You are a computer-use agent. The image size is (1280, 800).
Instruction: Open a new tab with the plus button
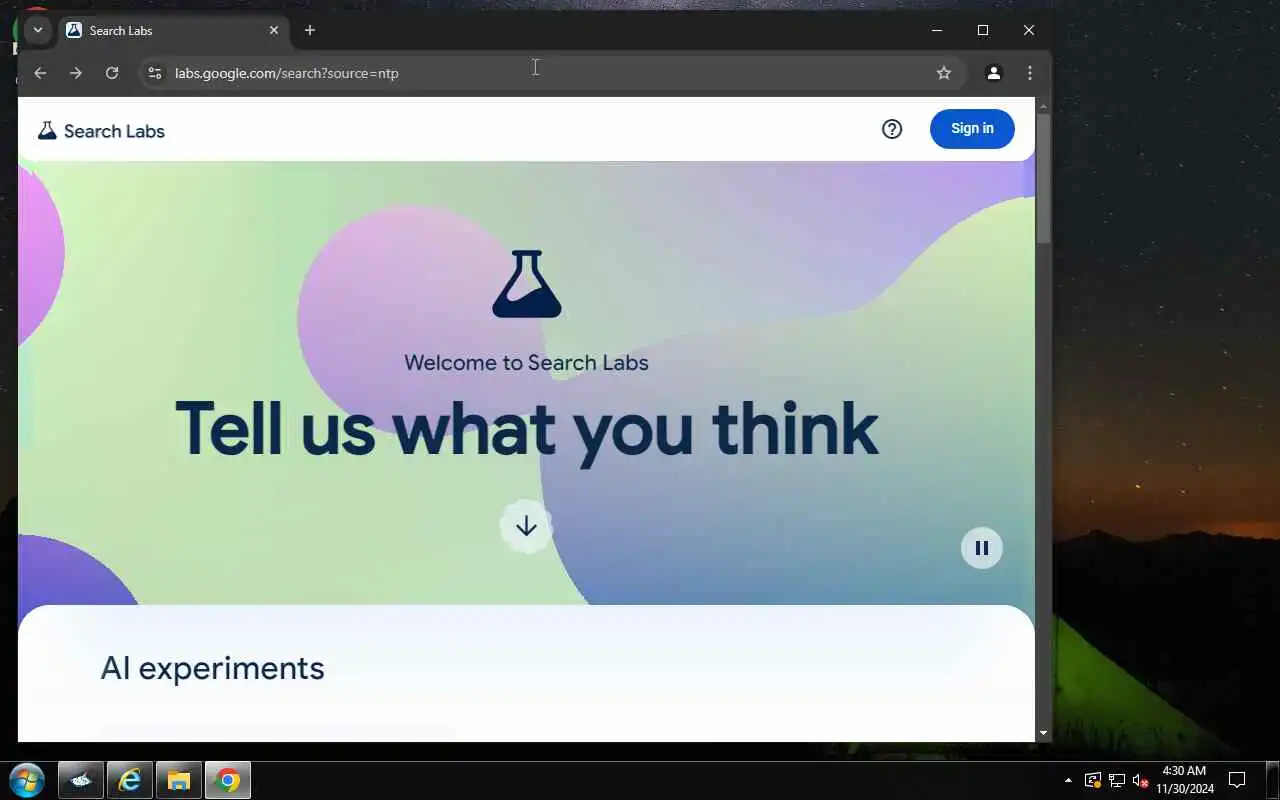310,30
